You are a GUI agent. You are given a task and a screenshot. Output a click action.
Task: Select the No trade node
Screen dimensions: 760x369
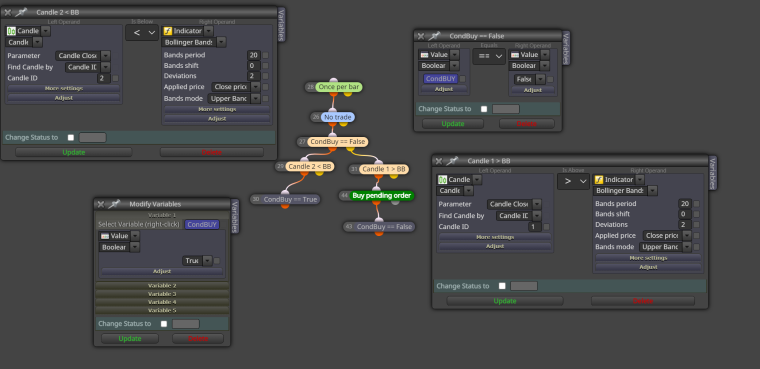tap(338, 117)
